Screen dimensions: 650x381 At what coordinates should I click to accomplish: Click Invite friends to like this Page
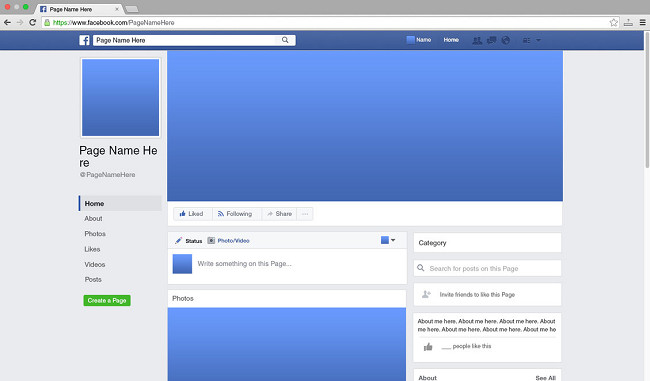tap(477, 295)
